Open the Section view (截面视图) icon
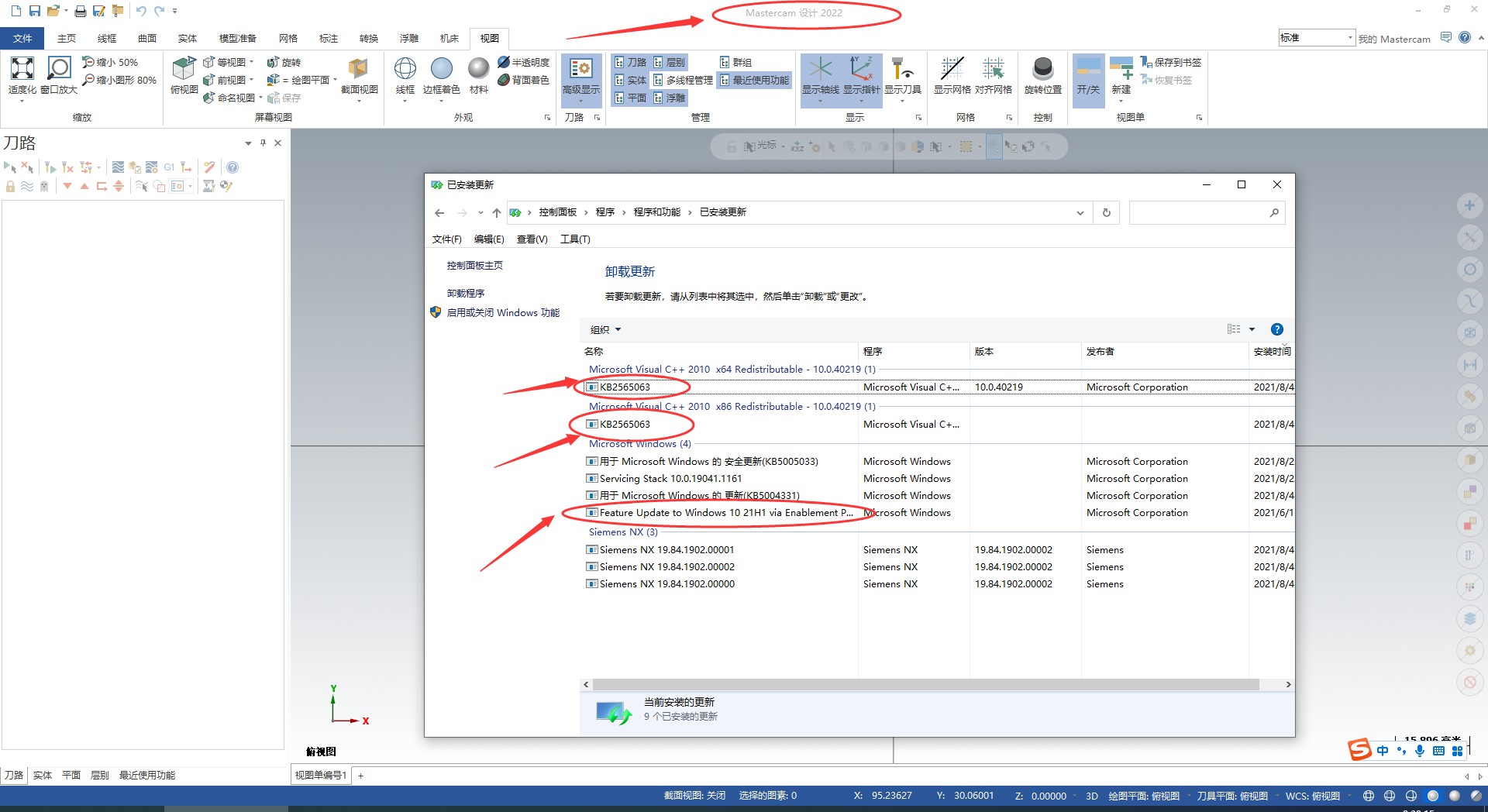This screenshot has width=1488, height=812. pos(359,69)
